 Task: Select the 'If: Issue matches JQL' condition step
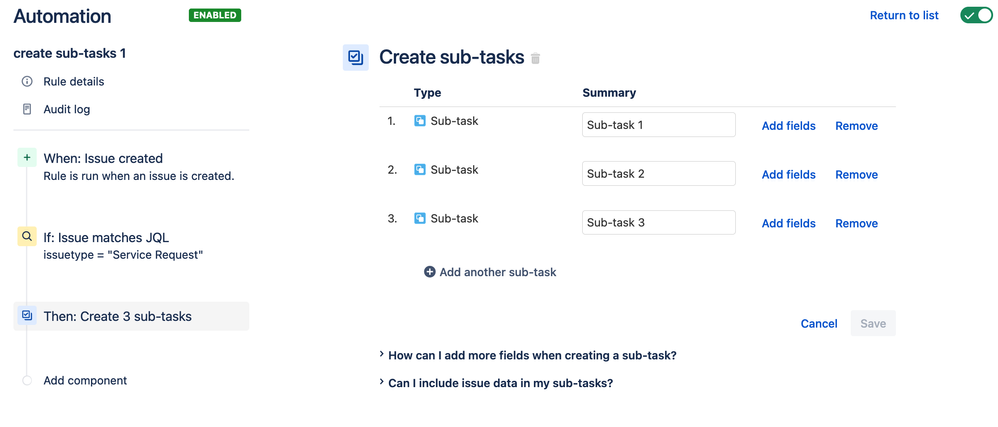(106, 237)
